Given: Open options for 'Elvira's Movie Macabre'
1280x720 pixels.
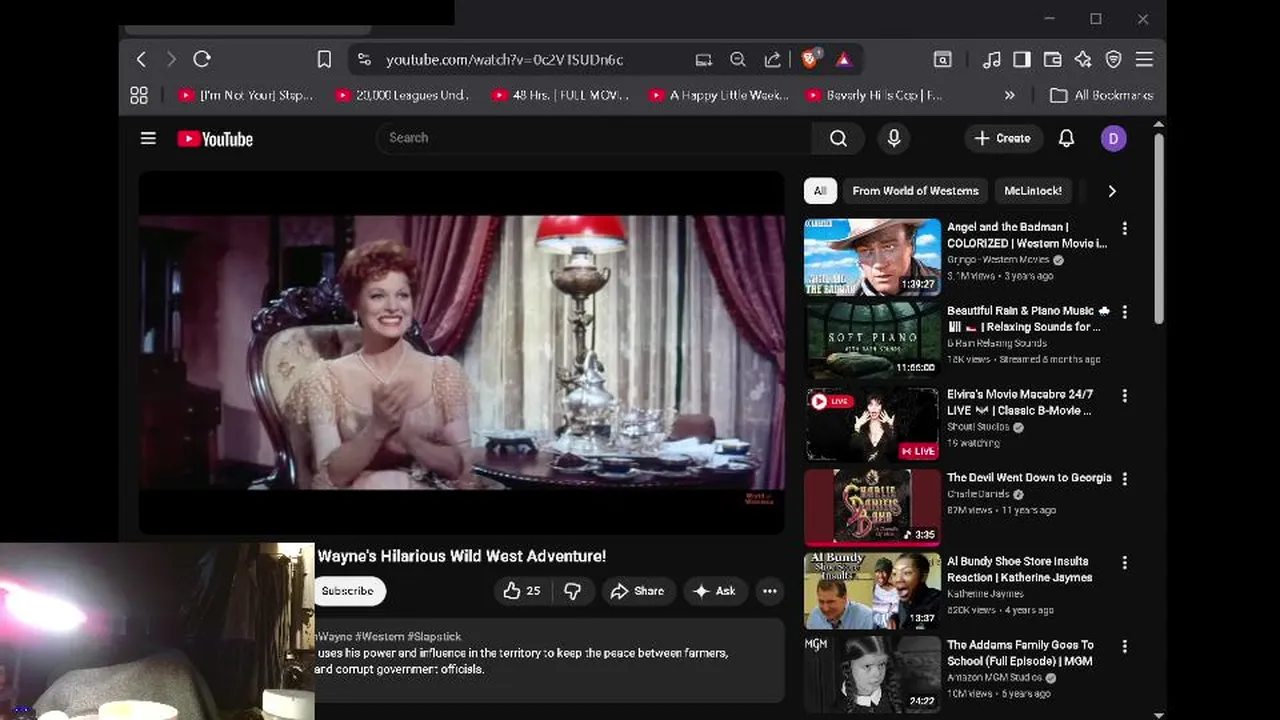Looking at the screenshot, I should pos(1124,396).
